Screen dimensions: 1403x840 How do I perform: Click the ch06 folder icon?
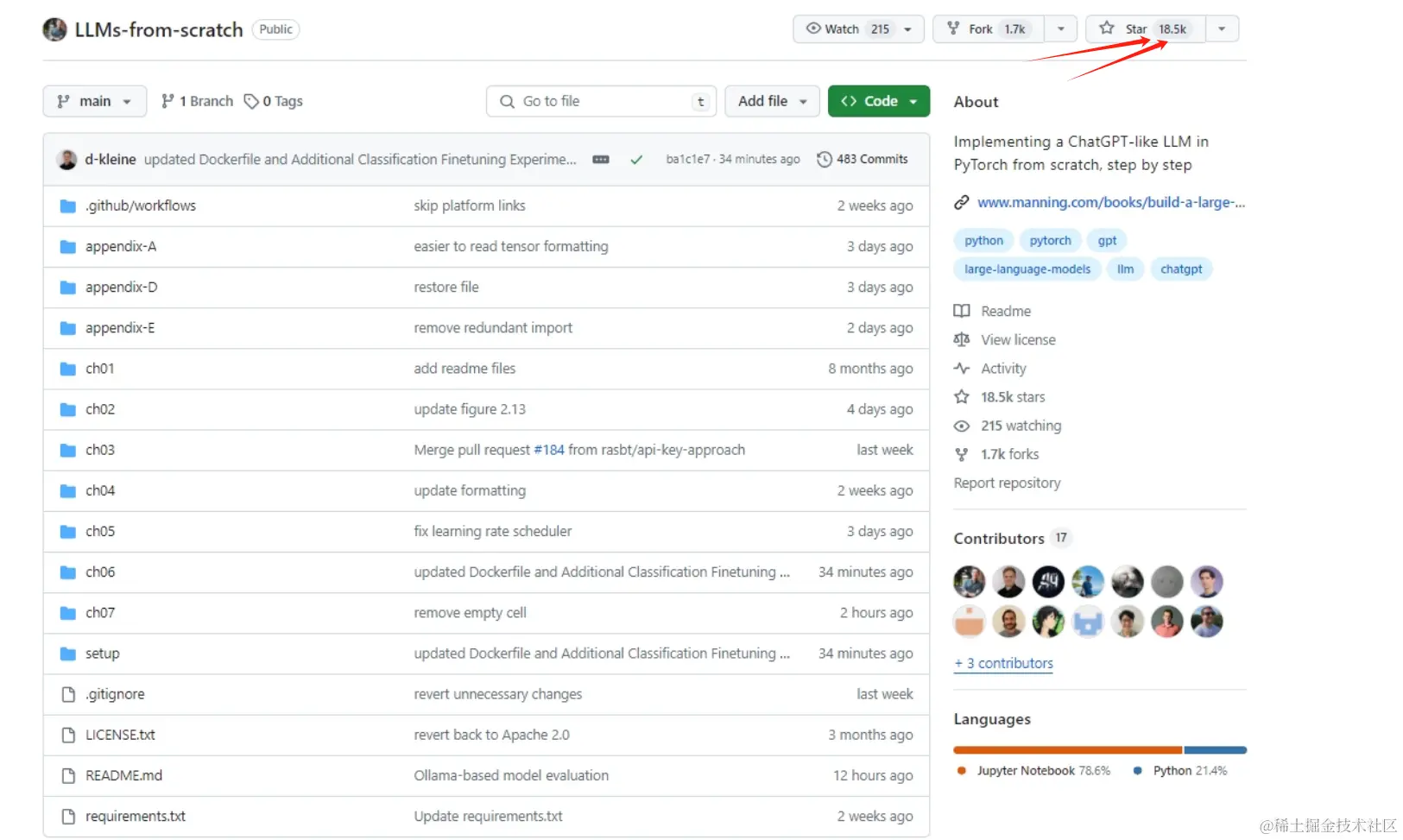pos(68,572)
